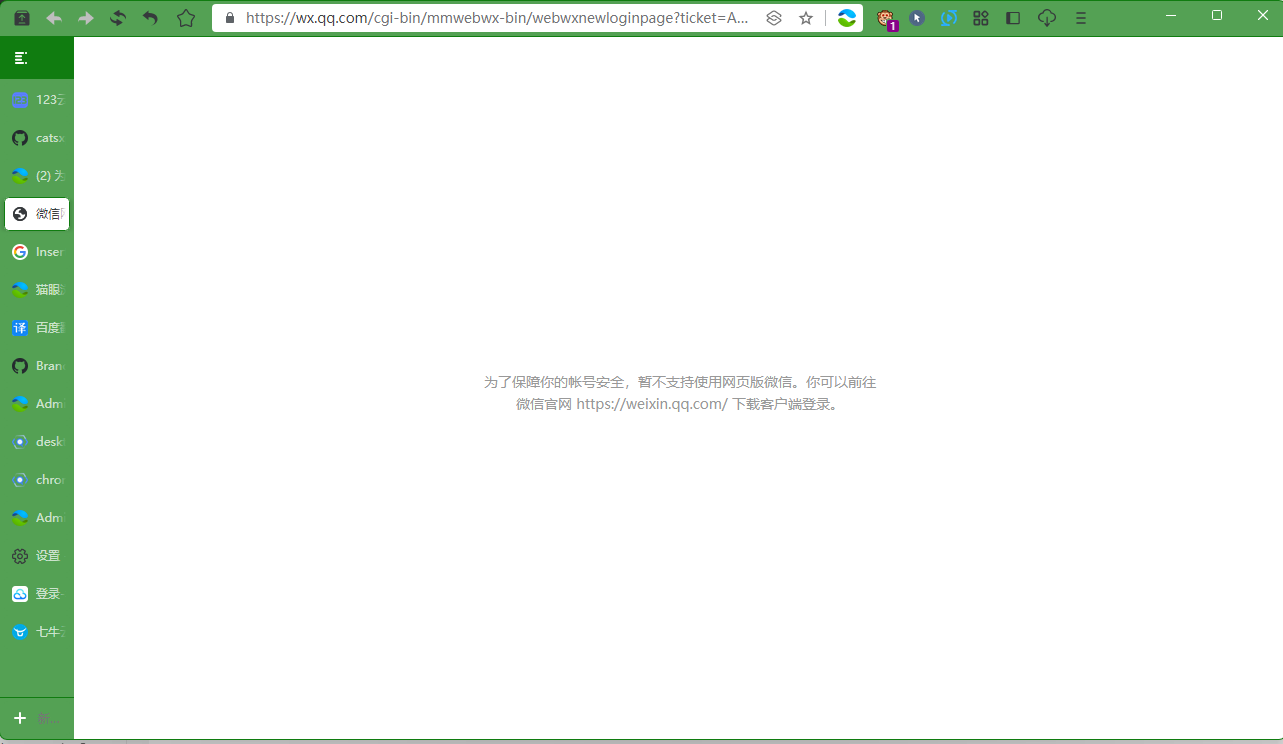Click the blue rotating-arrows extension icon
This screenshot has height=744, width=1283.
(x=950, y=18)
